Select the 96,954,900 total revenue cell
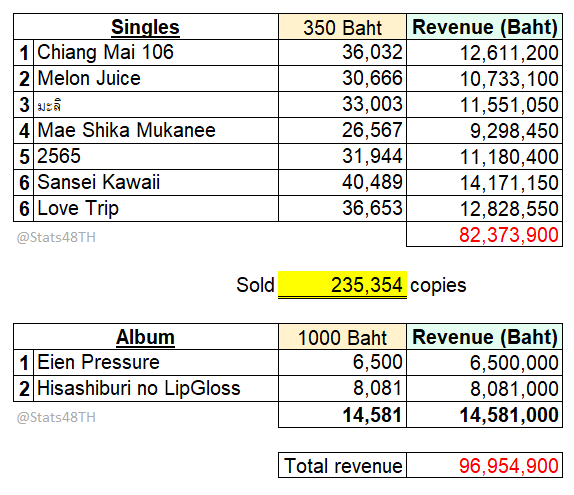574x495 pixels. click(x=484, y=465)
